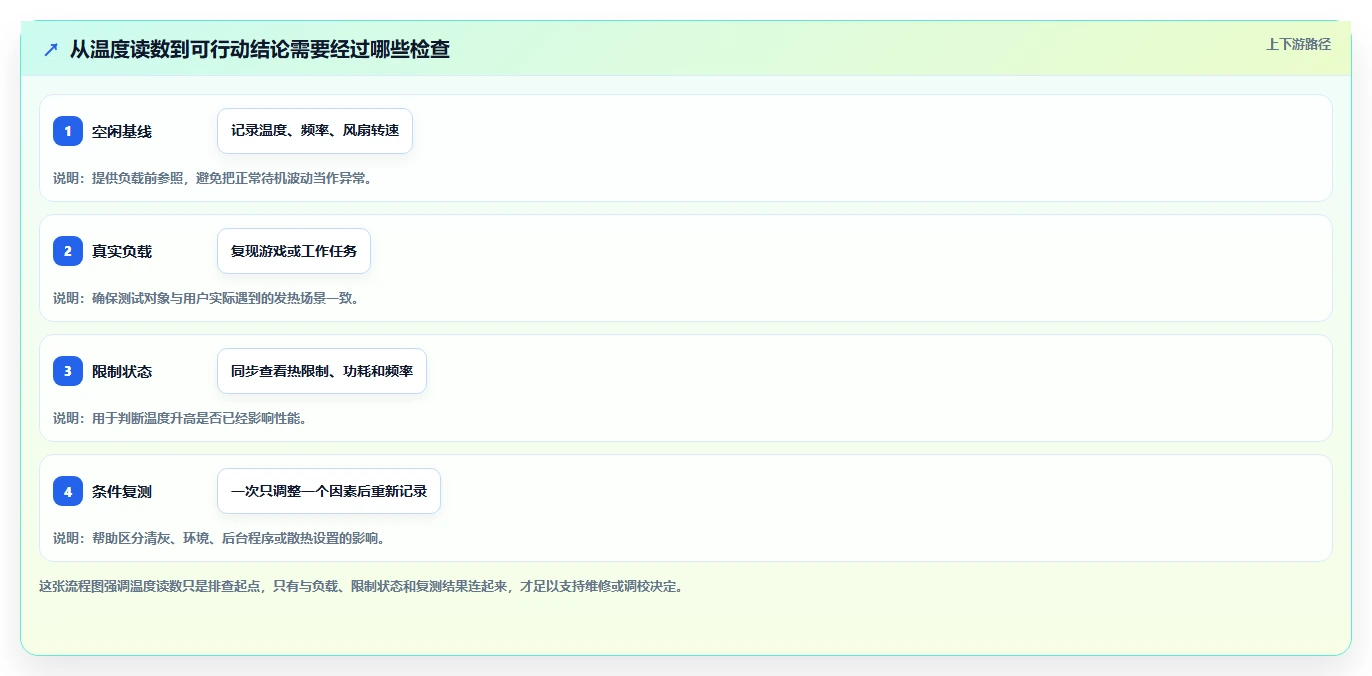Click the arrow icon beside the title

[51, 49]
